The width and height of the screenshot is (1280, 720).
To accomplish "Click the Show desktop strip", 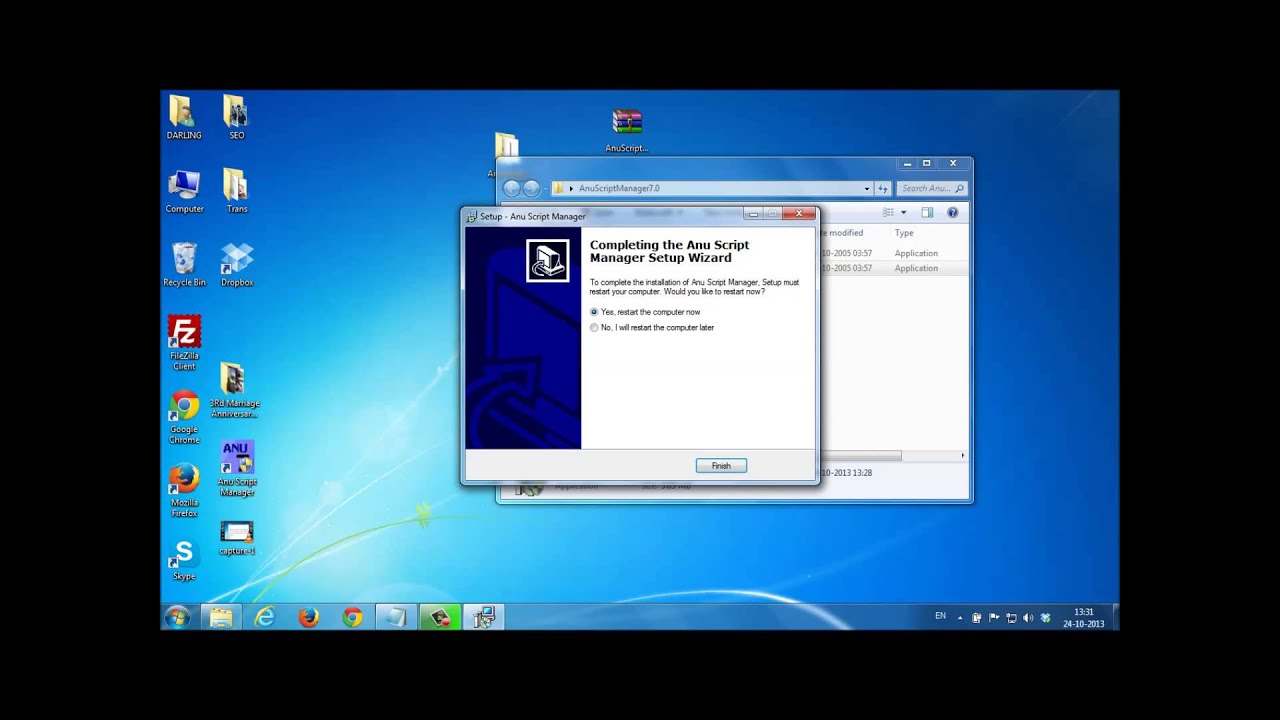I will click(1115, 617).
